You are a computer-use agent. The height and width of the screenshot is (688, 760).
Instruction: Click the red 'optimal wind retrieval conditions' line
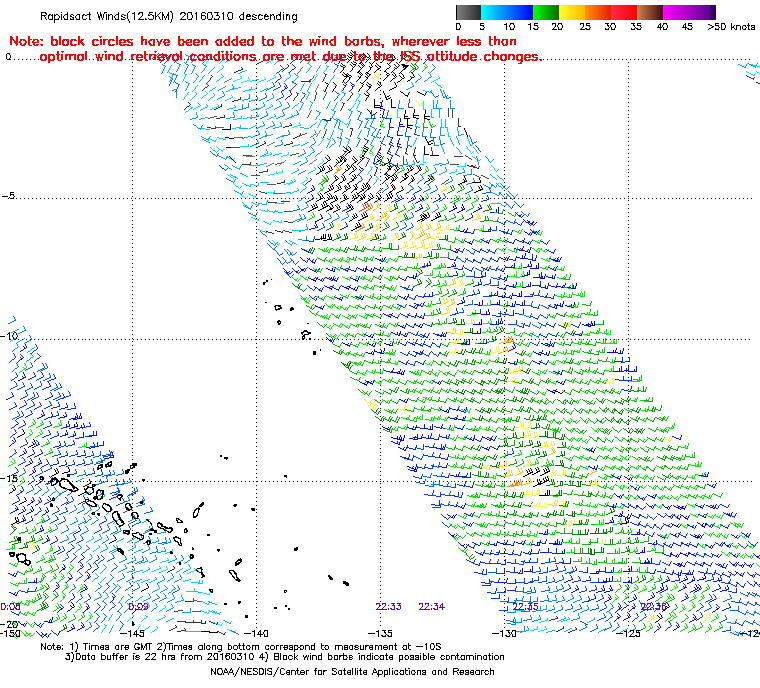(290, 57)
